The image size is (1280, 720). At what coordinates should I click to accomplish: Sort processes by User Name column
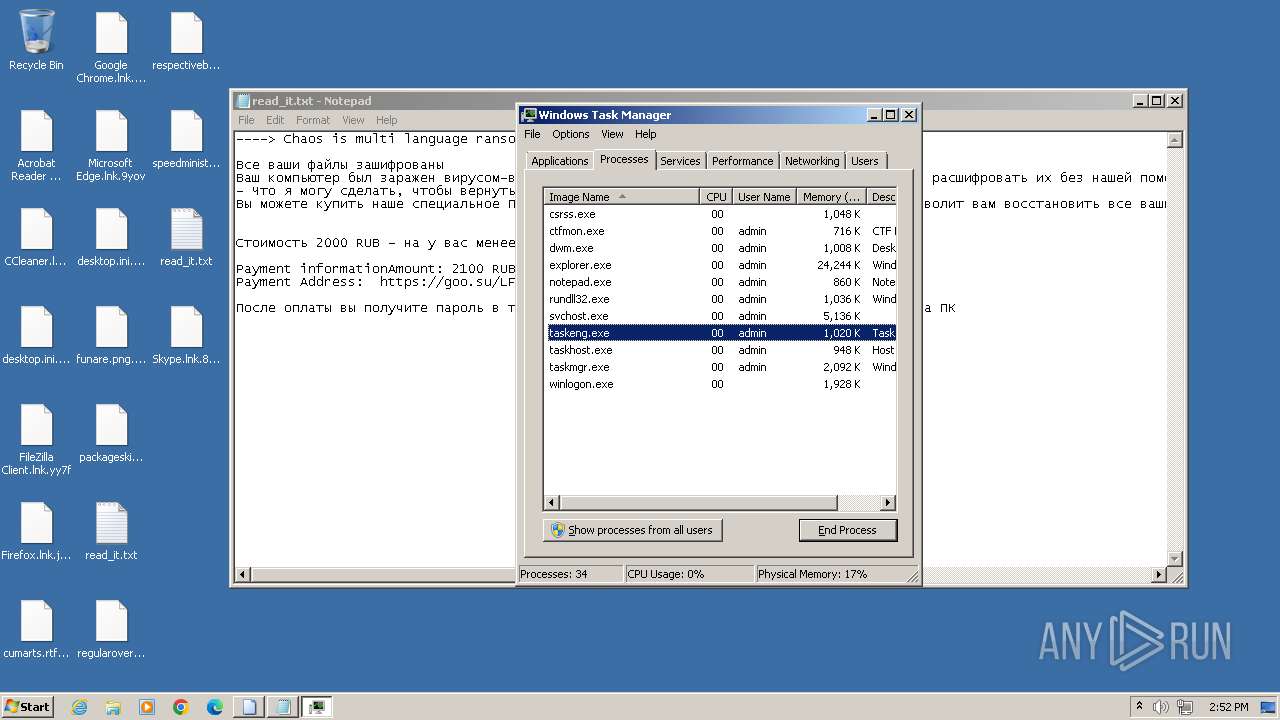click(x=764, y=197)
